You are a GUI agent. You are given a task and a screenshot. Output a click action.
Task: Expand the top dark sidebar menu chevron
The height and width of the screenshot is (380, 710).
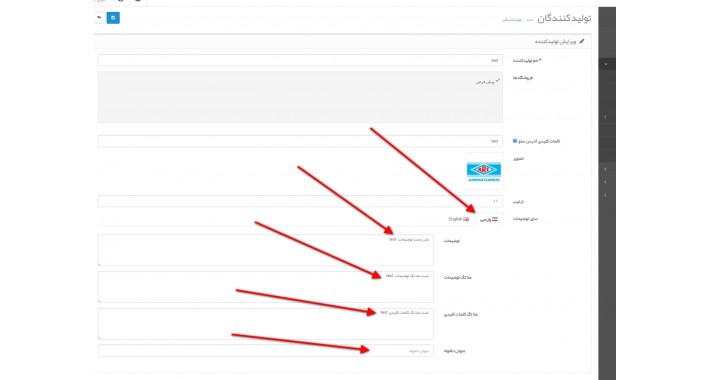606,64
